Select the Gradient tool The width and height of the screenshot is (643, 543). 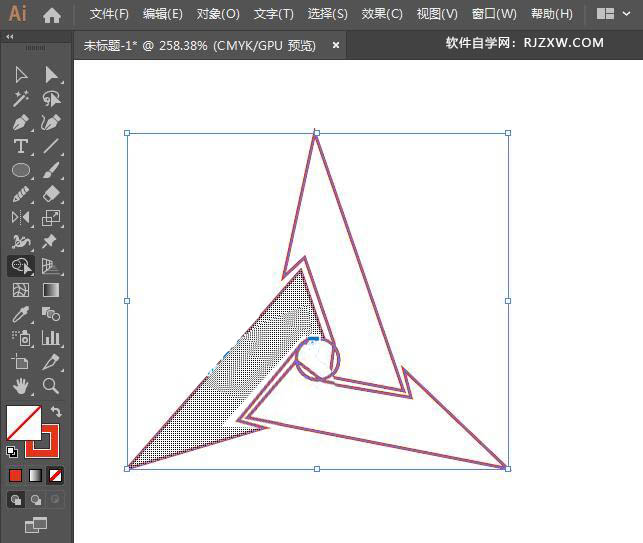pyautogui.click(x=51, y=290)
